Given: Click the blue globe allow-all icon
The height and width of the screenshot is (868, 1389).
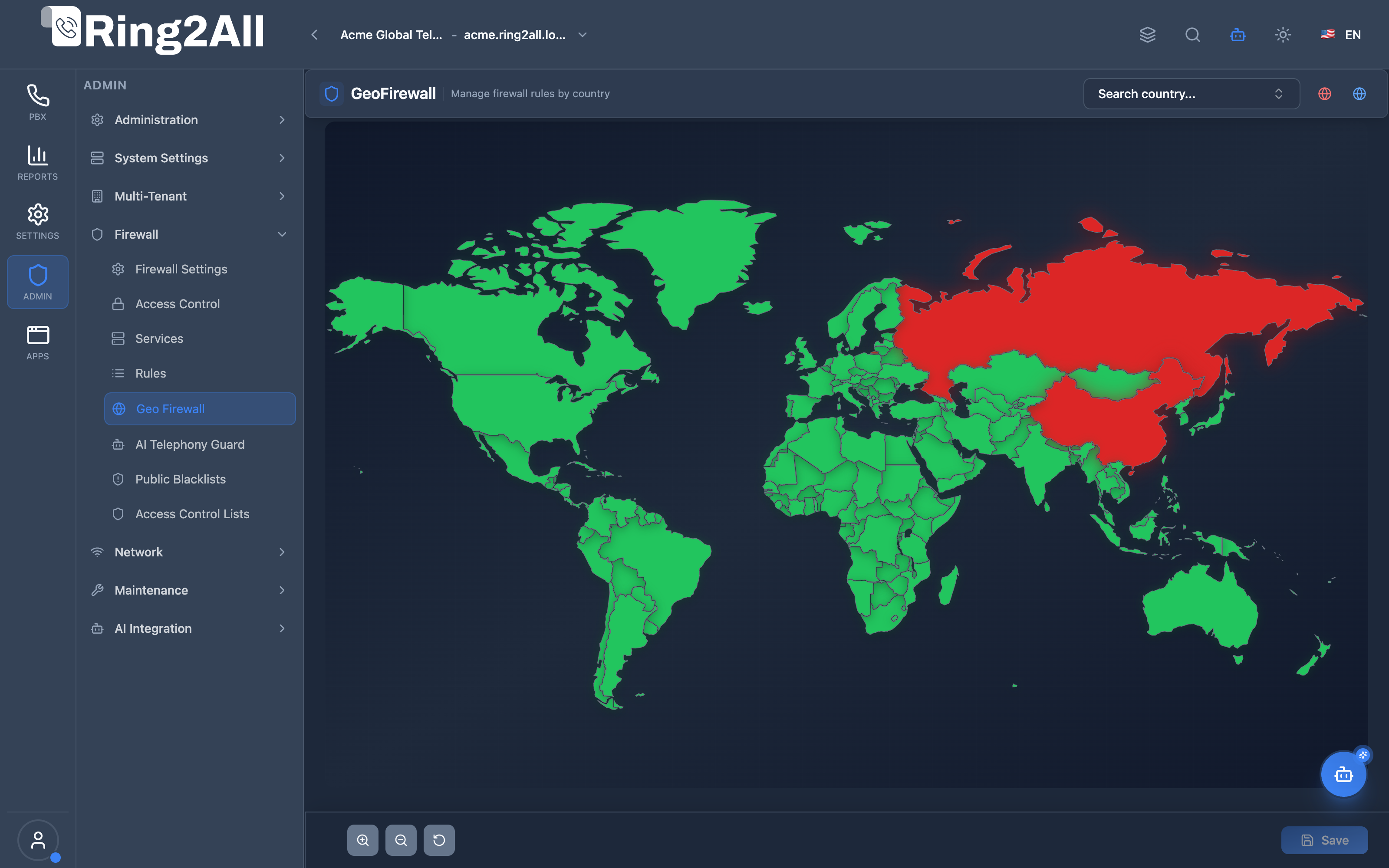Looking at the screenshot, I should pyautogui.click(x=1359, y=94).
